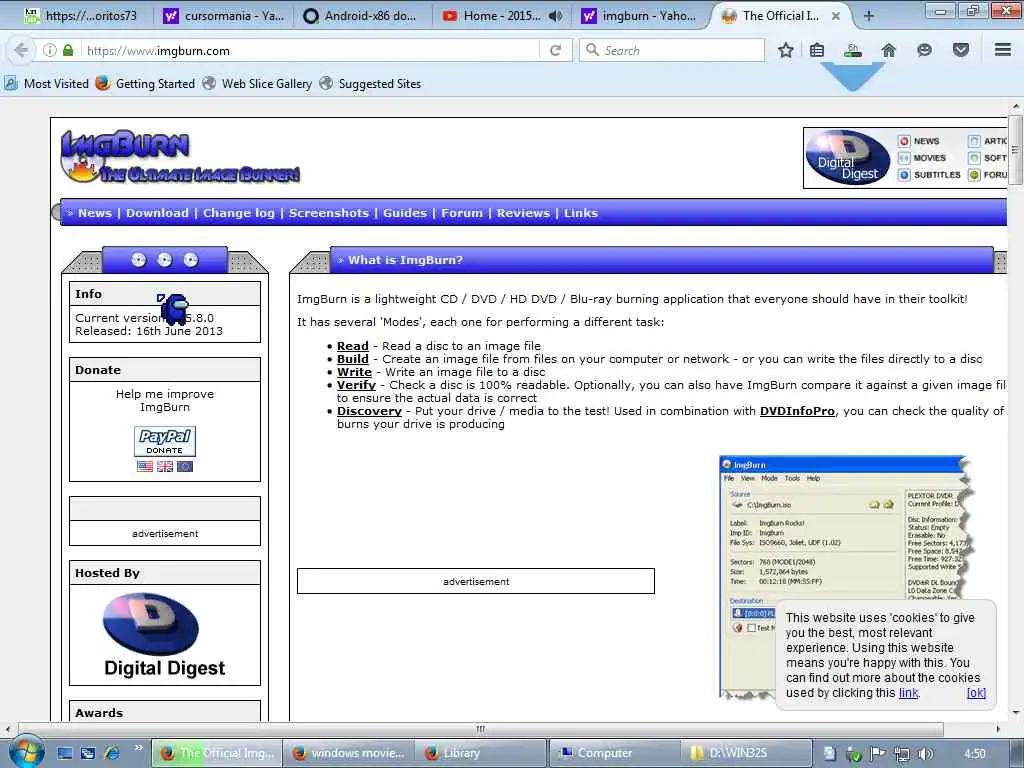This screenshot has width=1024, height=768.
Task: Follow the DVDInfoPro link
Action: coord(797,411)
